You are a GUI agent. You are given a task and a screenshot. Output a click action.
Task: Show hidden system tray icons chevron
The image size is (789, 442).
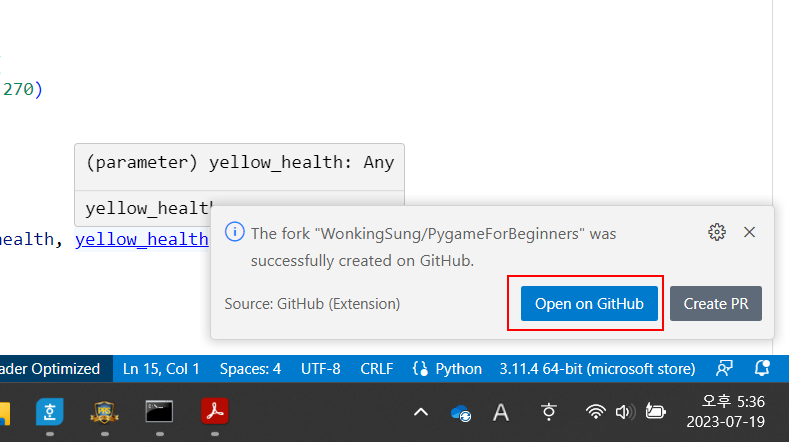pos(421,413)
